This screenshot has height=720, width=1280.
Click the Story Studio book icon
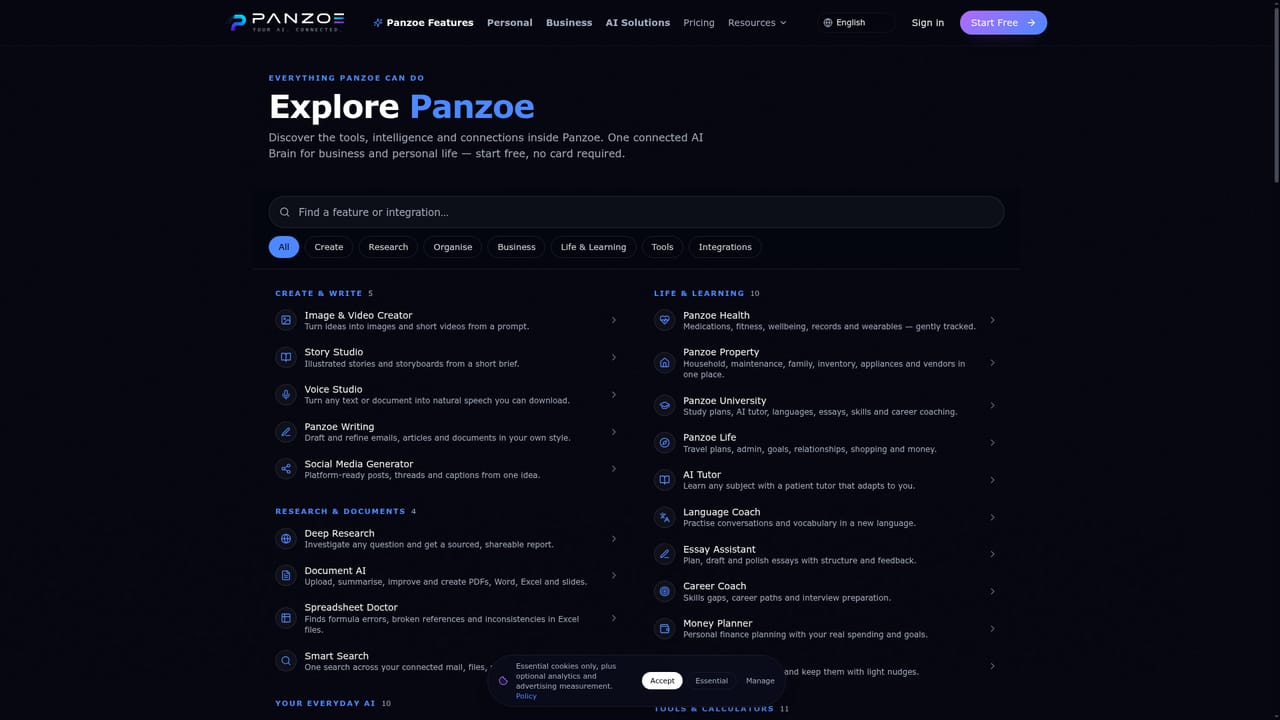click(286, 357)
